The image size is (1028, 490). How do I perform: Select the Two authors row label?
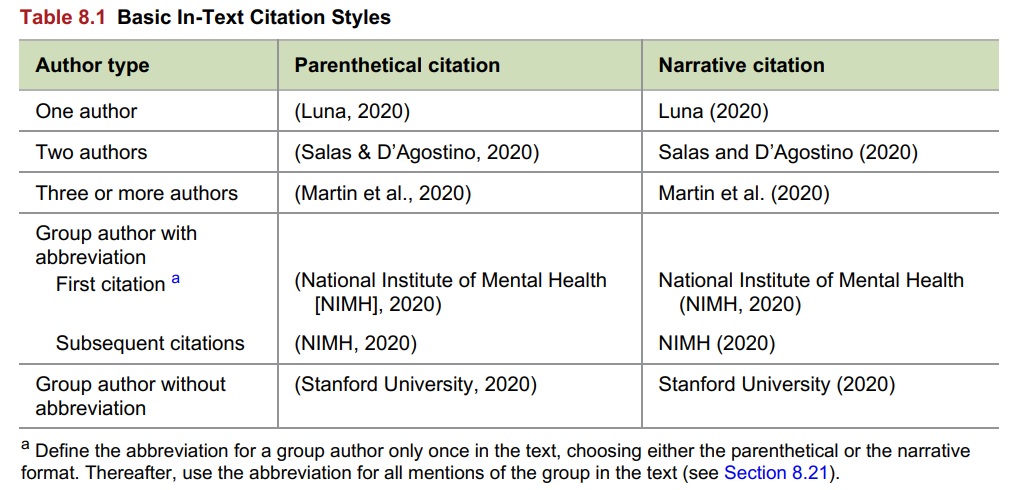point(91,152)
